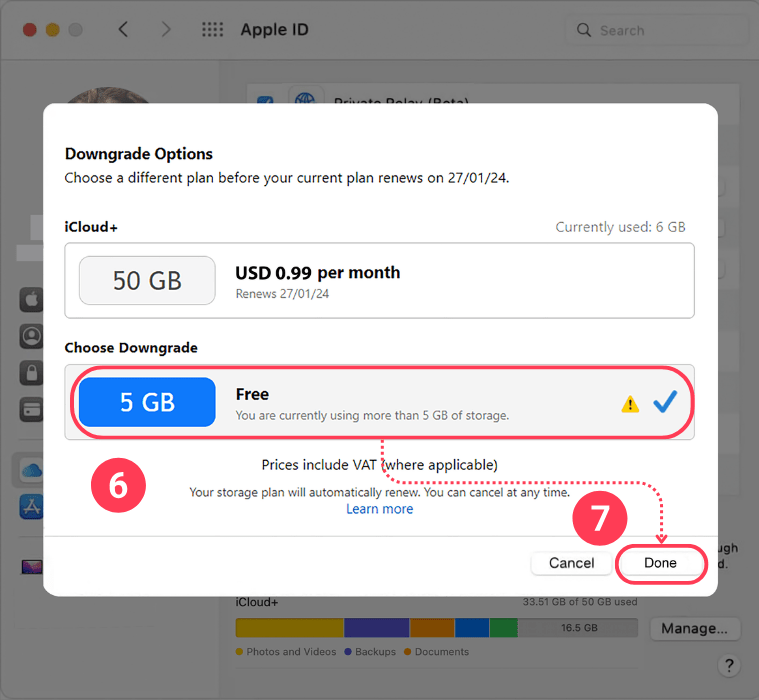Select the Apple overview sidebar icon
The width and height of the screenshot is (759, 700).
pos(31,299)
